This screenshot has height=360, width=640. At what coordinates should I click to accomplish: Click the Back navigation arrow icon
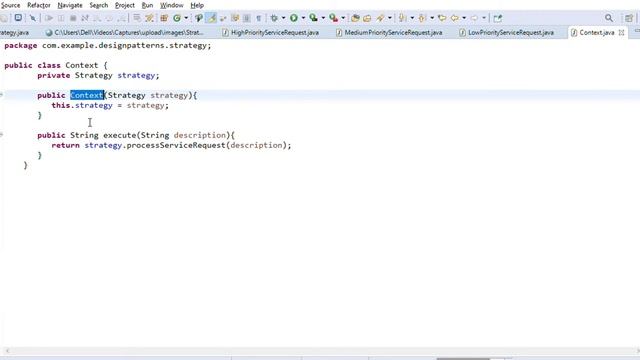coord(454,18)
